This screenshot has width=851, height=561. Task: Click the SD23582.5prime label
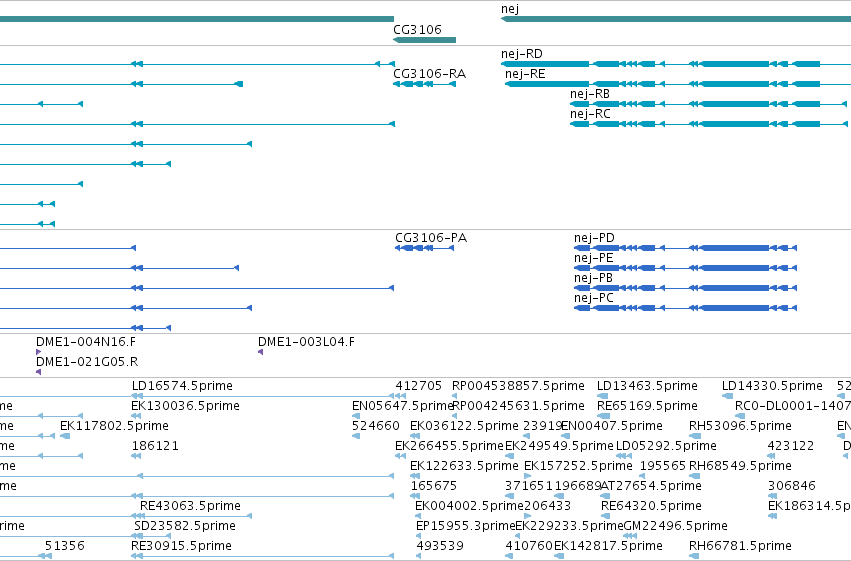tap(185, 526)
